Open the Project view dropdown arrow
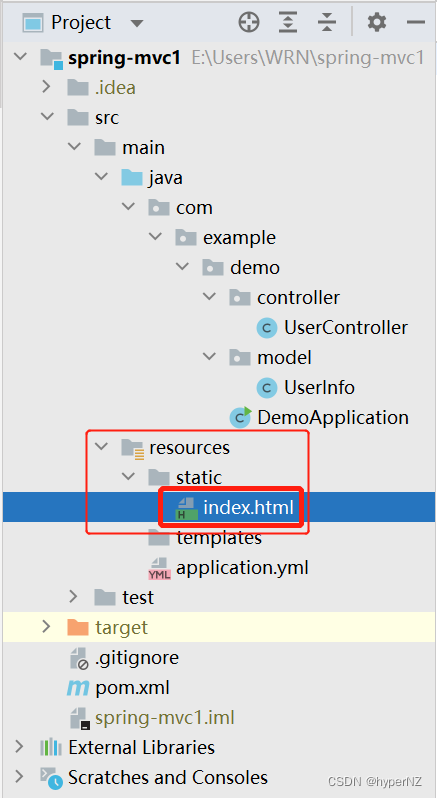Viewport: 437px width, 798px height. [x=137, y=23]
